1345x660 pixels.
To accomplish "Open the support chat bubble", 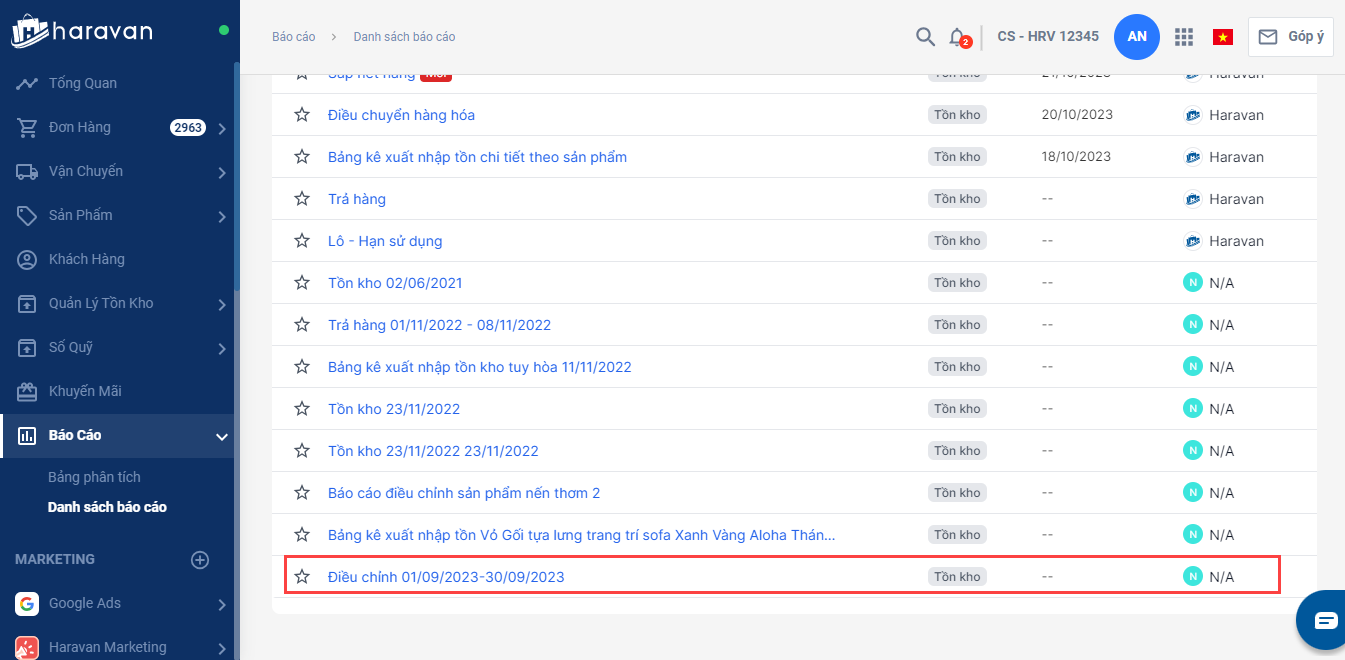I will [x=1325, y=620].
